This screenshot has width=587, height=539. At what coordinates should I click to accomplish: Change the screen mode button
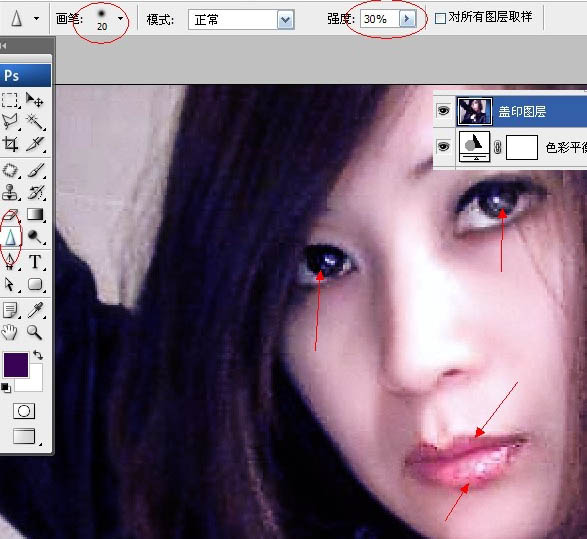coord(24,436)
